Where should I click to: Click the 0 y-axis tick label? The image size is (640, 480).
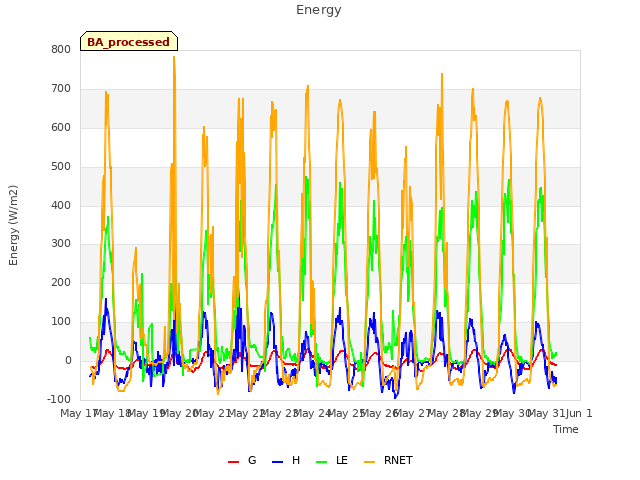click(68, 361)
